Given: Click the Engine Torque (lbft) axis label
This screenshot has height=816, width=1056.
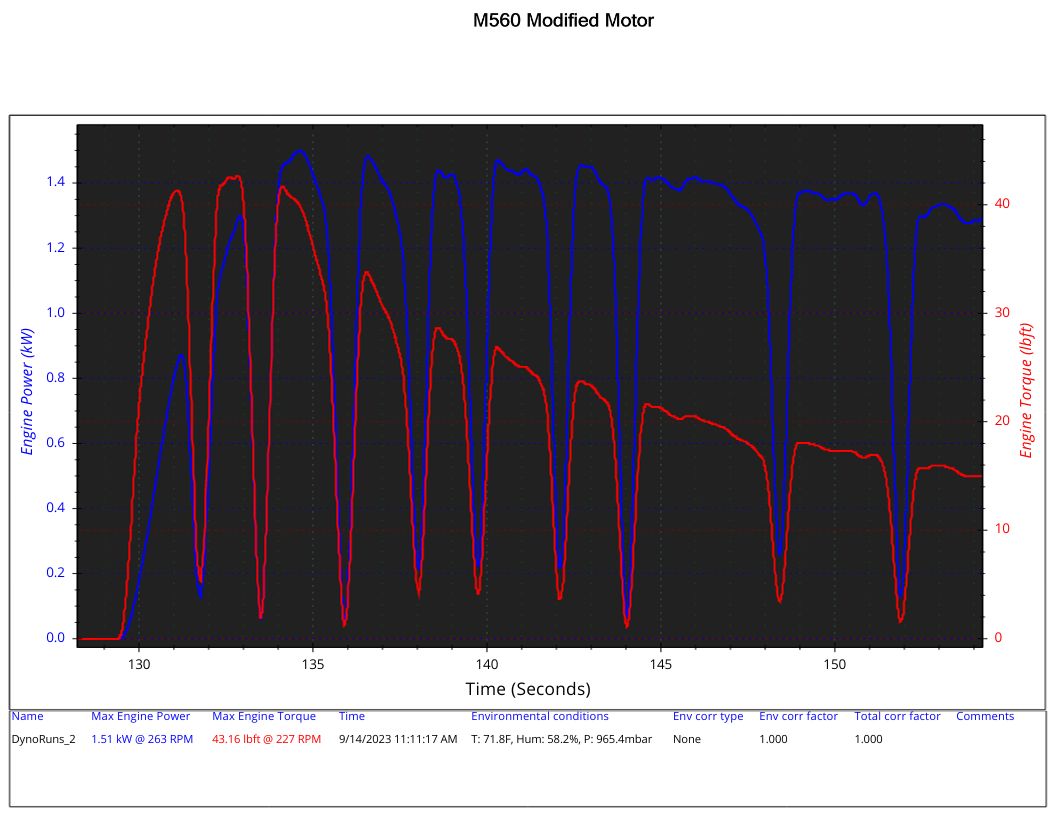Looking at the screenshot, I should 1026,390.
